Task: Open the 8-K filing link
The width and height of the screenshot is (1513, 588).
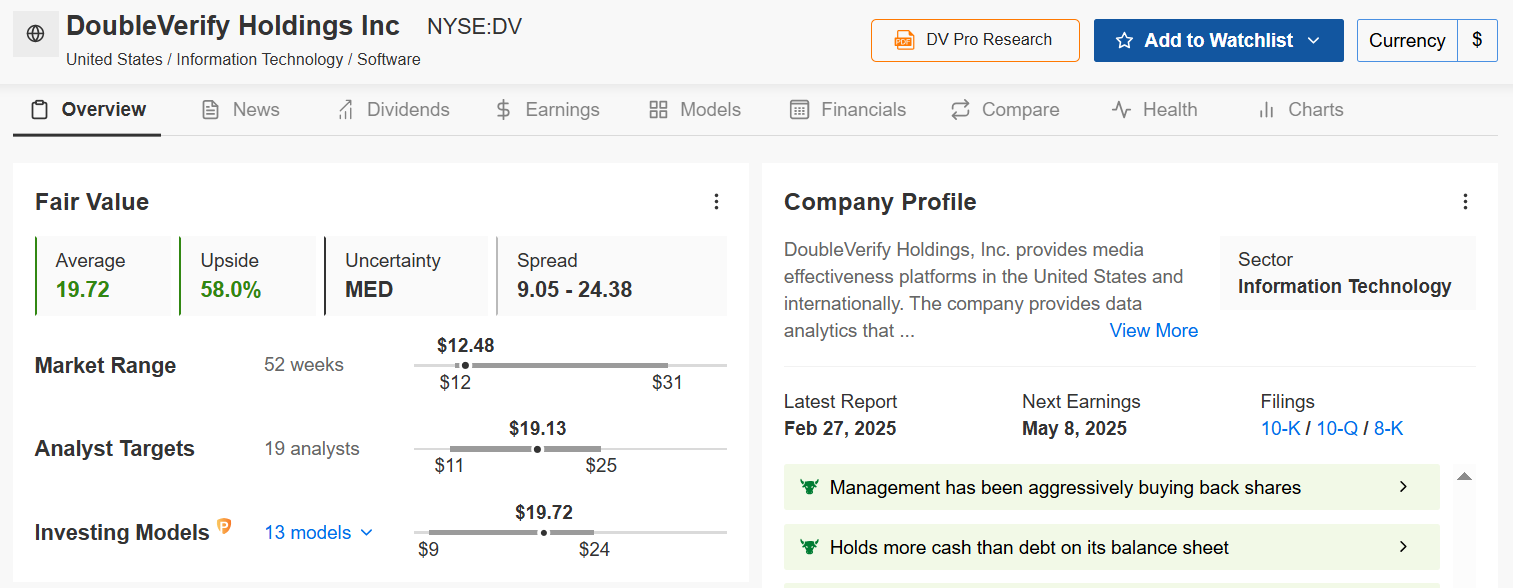Action: coord(1388,428)
